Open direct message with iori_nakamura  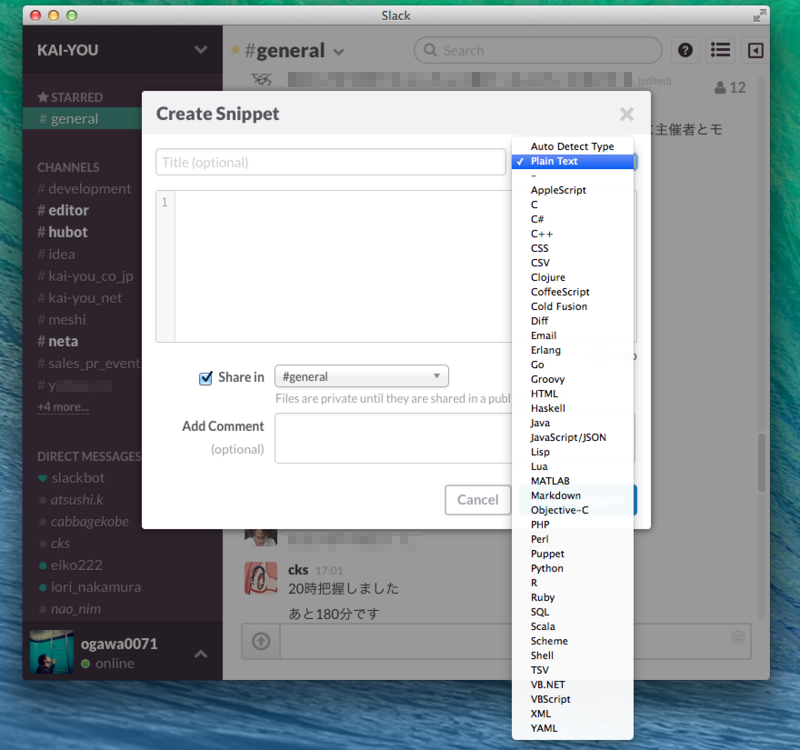(x=90, y=587)
